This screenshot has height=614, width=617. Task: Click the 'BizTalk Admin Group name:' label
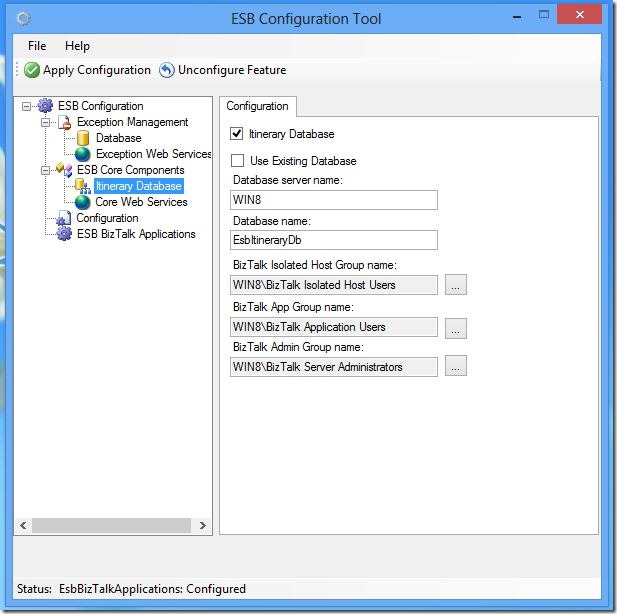(298, 347)
